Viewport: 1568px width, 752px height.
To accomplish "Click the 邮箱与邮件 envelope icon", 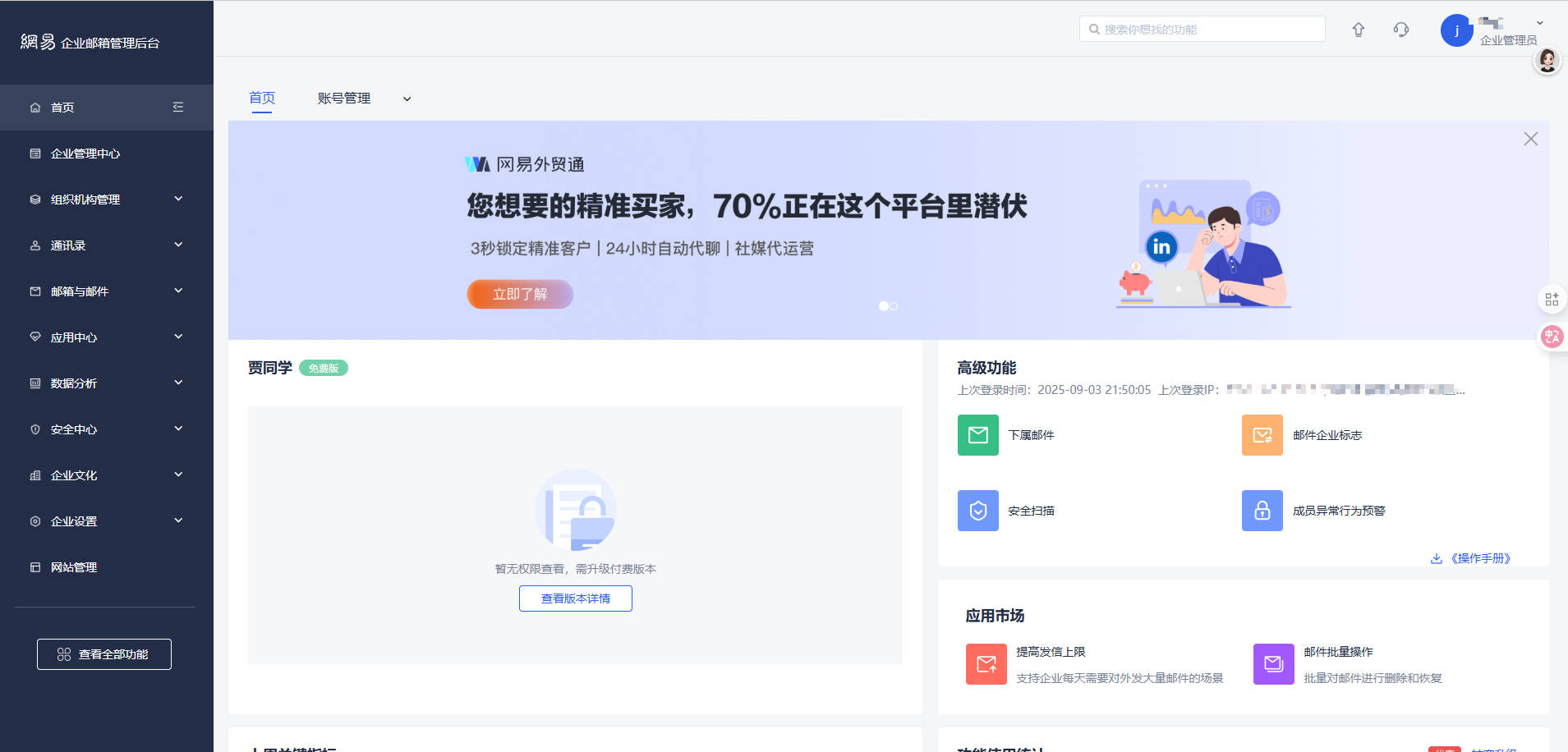I will click(35, 291).
